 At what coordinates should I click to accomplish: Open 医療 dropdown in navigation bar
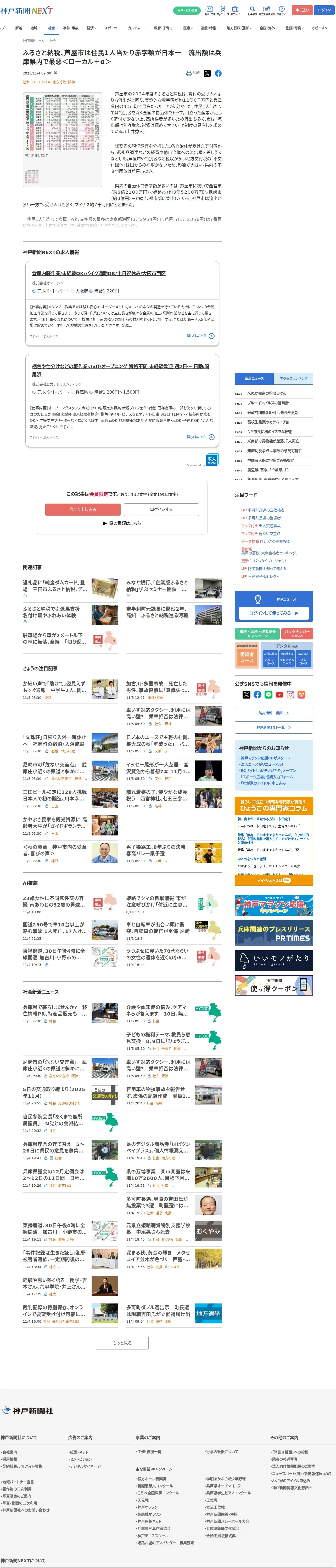pos(188,28)
